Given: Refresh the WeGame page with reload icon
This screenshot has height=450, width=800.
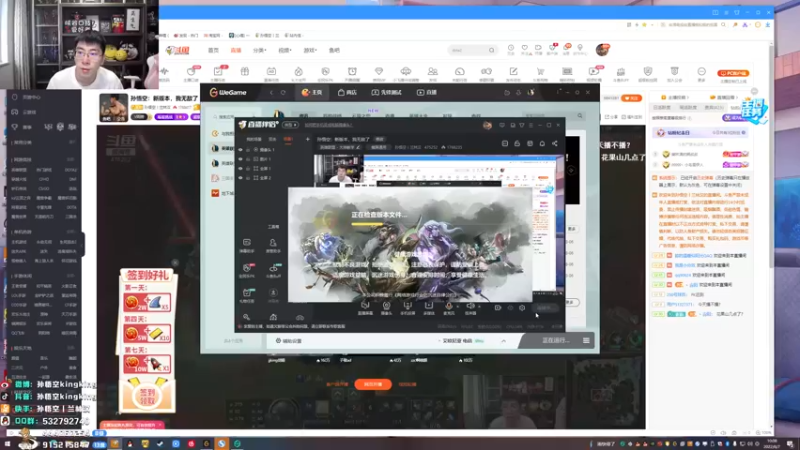Looking at the screenshot, I should pyautogui.click(x=283, y=92).
